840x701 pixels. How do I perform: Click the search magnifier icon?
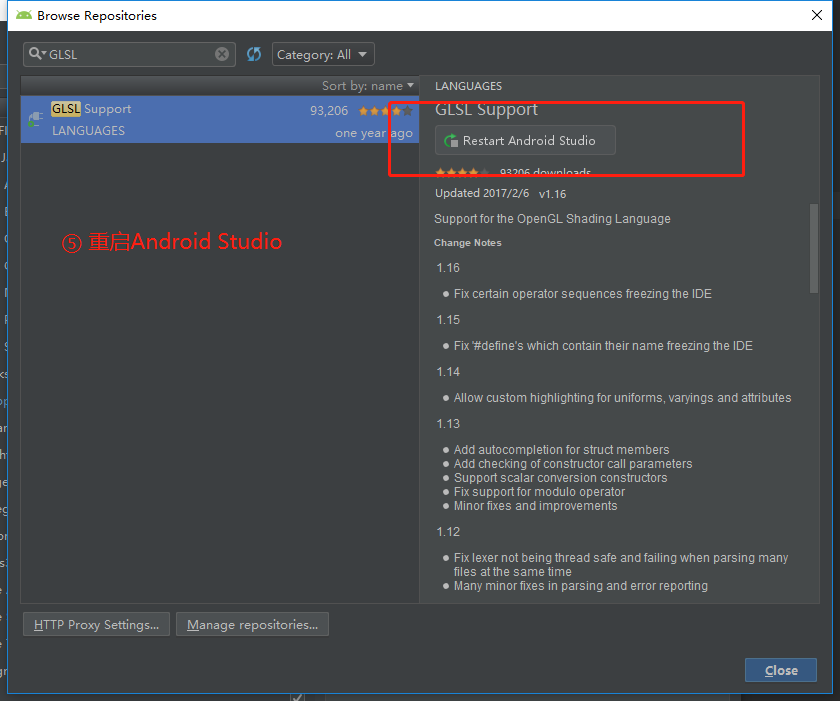[32, 53]
